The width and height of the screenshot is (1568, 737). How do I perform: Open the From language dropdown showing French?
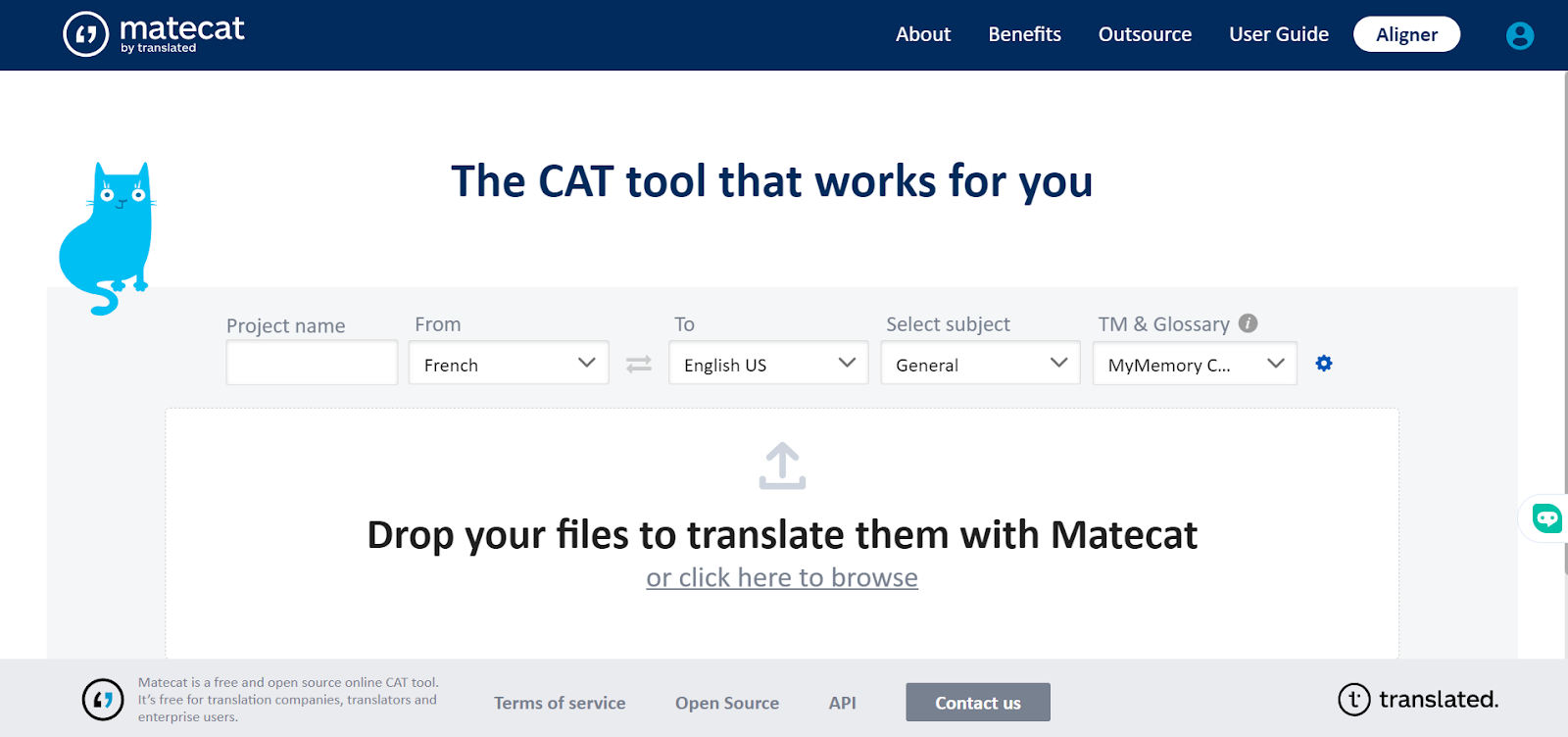(509, 364)
